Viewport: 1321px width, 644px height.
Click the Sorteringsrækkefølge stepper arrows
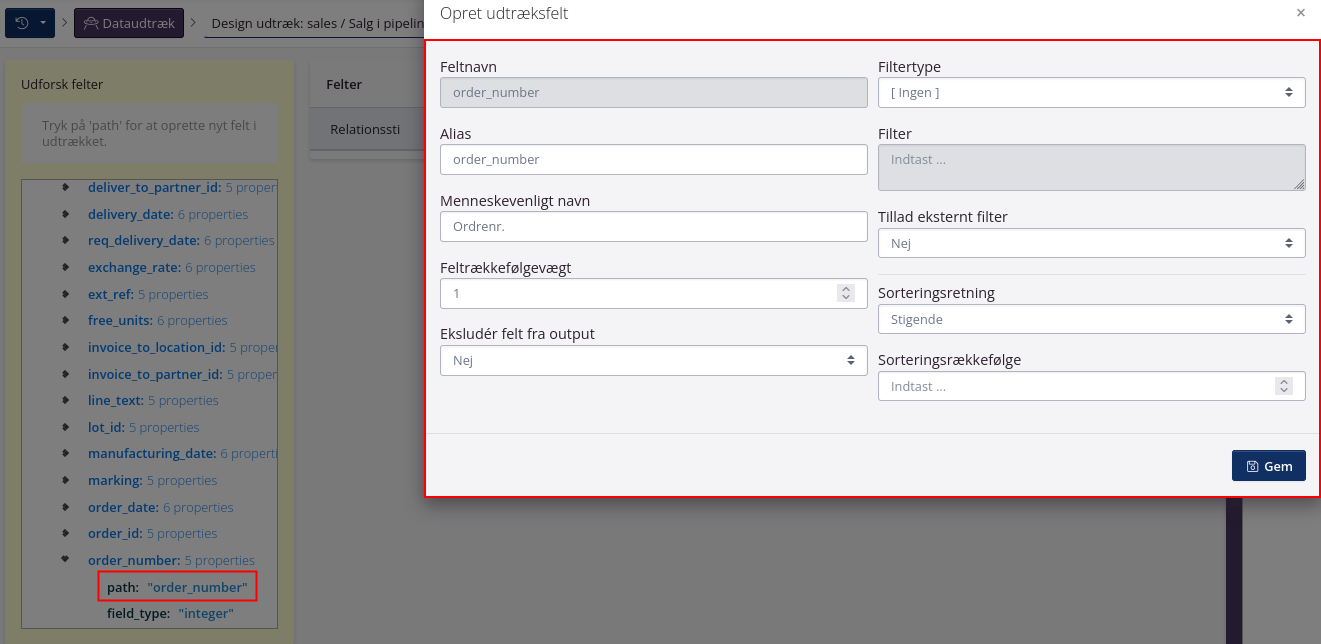point(1283,386)
